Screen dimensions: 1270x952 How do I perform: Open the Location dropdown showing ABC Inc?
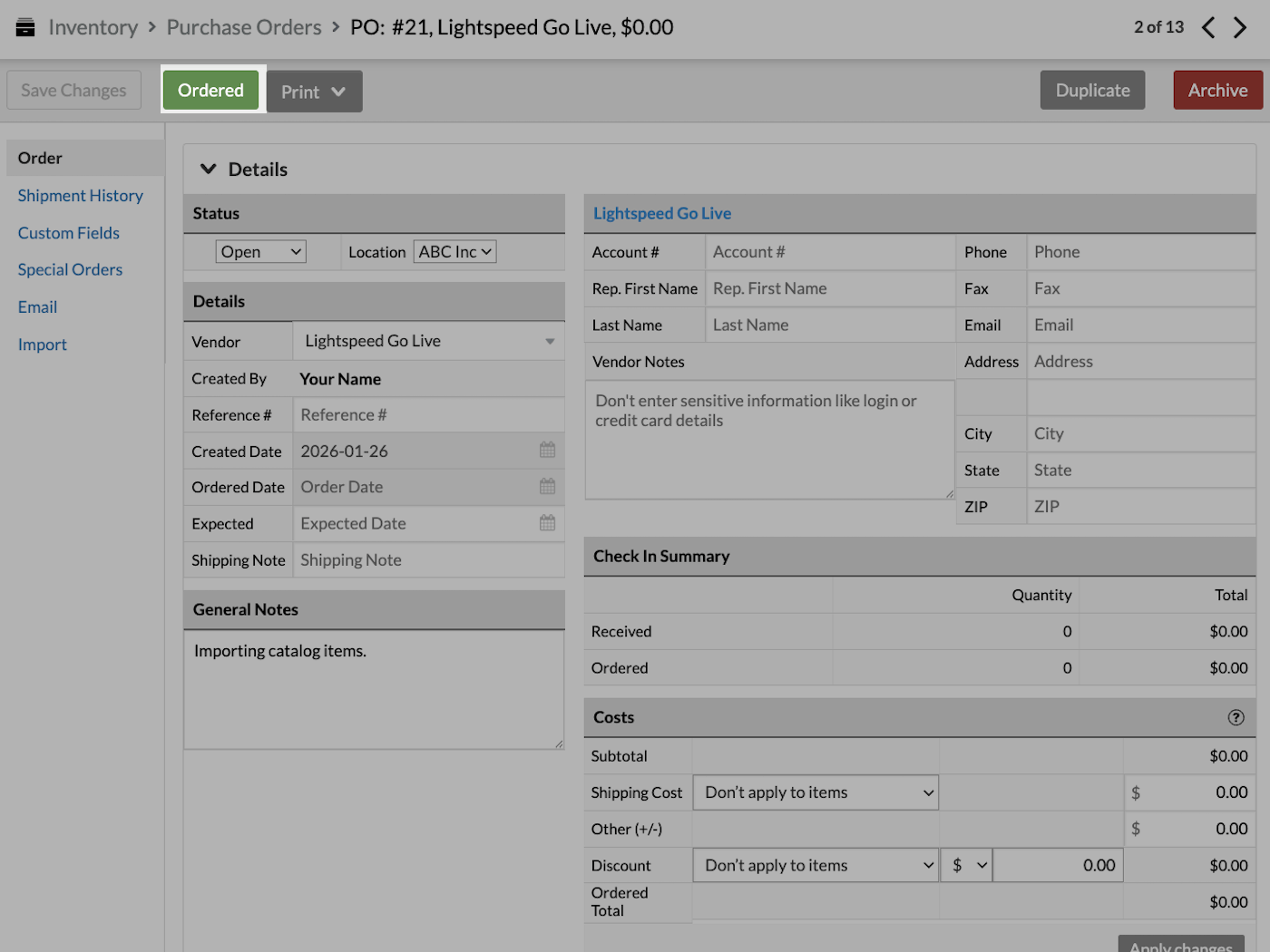pos(454,251)
